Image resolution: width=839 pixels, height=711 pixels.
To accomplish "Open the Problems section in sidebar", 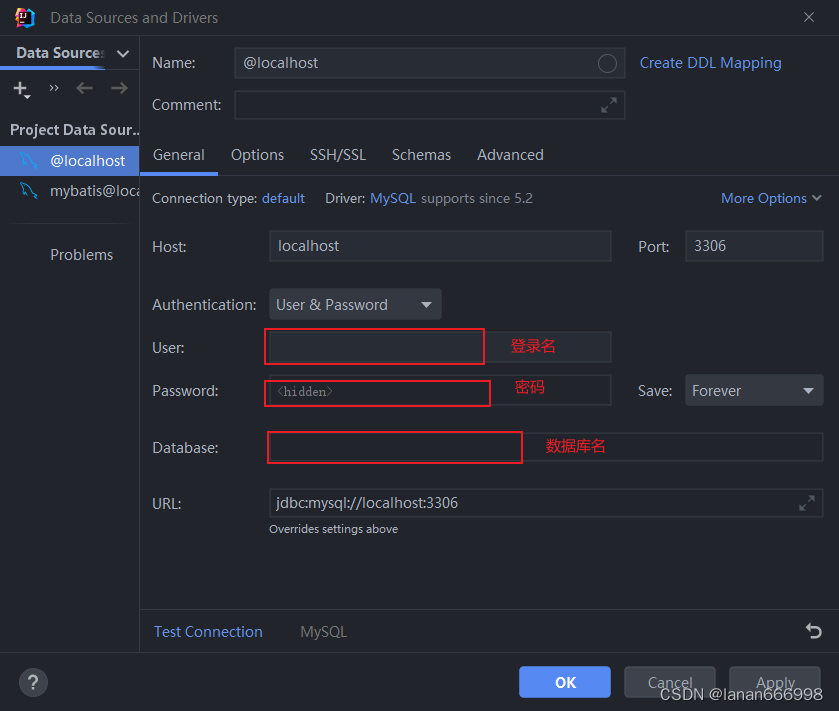I will 81,255.
